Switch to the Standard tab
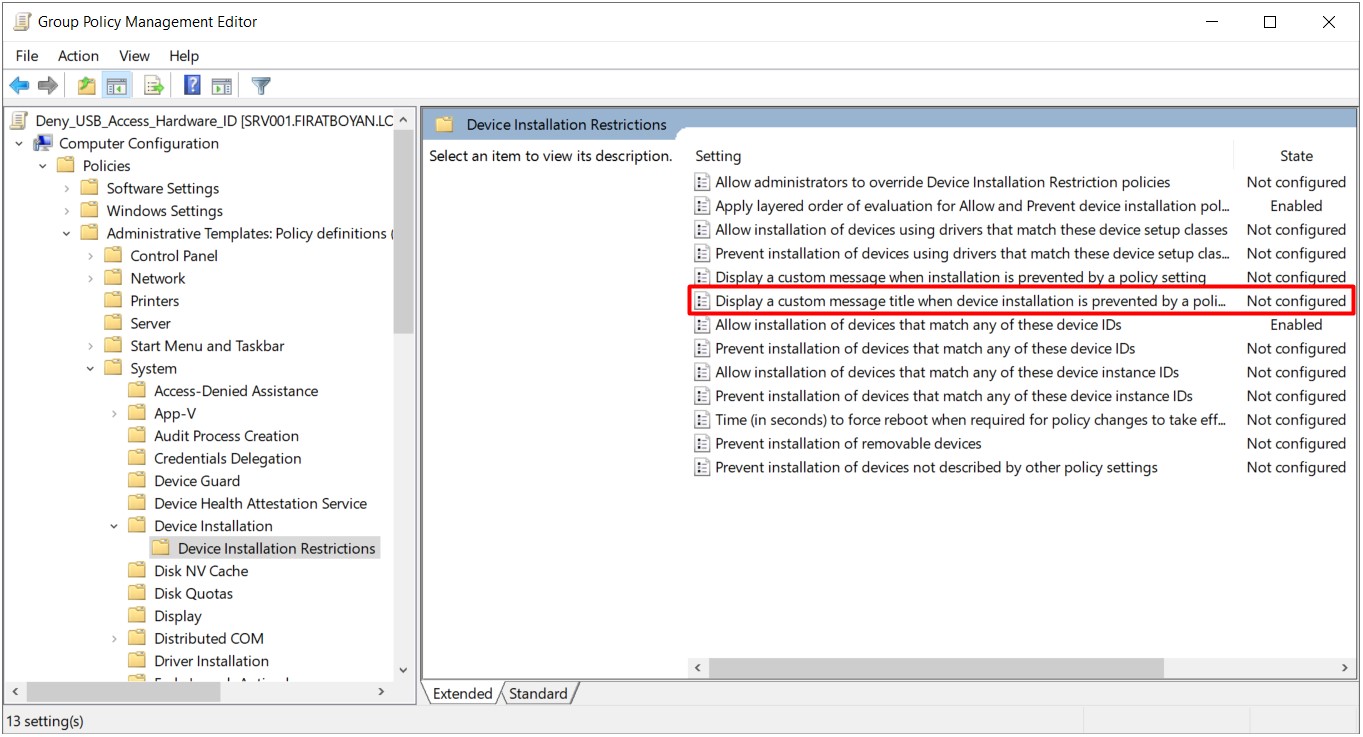 [538, 694]
